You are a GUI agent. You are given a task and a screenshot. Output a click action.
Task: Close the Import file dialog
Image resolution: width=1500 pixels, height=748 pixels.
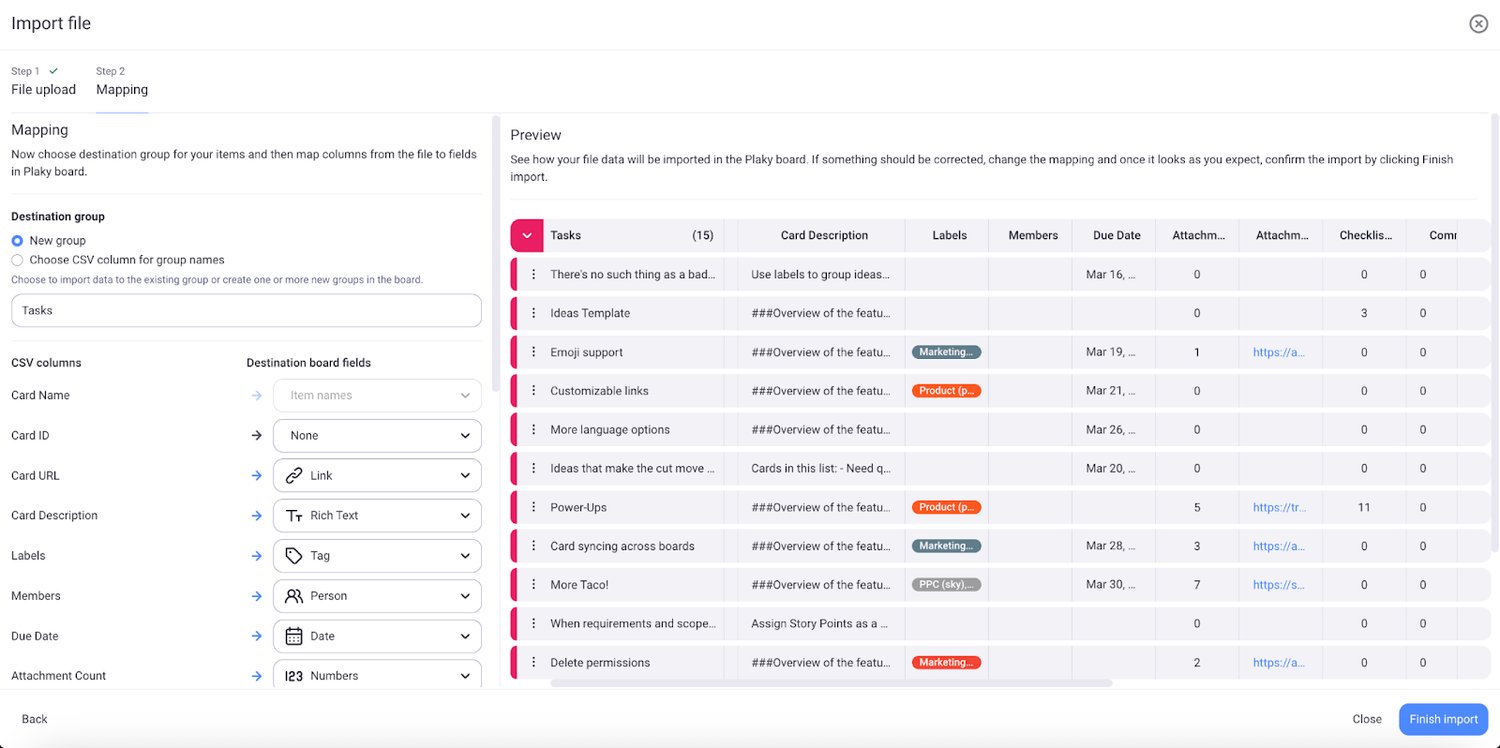click(1478, 24)
